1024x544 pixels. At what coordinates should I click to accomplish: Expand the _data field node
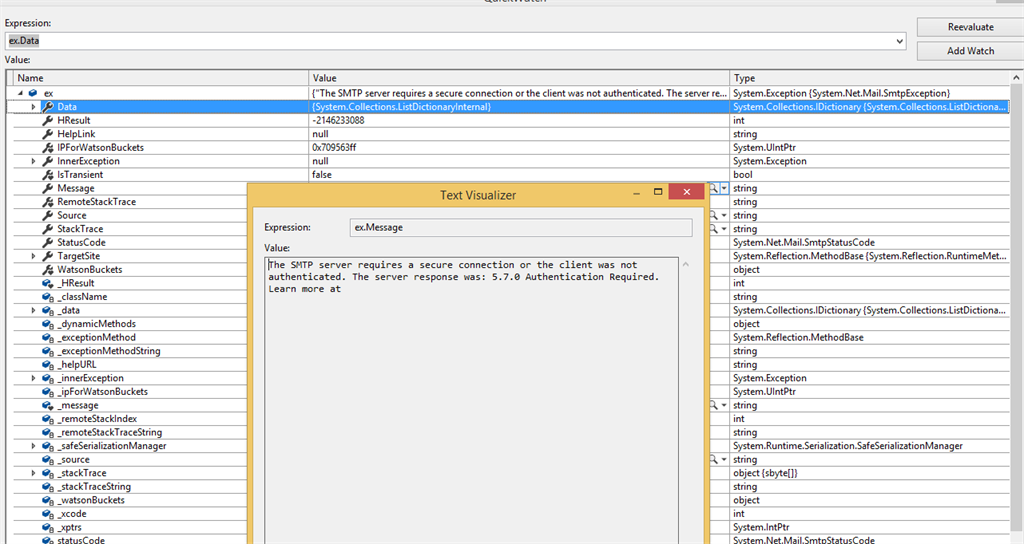click(33, 310)
